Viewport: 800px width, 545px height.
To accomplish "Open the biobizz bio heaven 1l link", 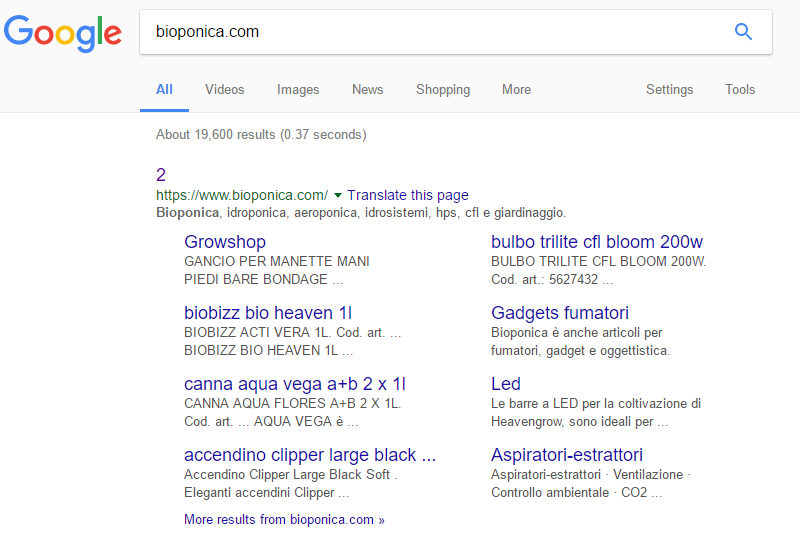I will [x=268, y=312].
